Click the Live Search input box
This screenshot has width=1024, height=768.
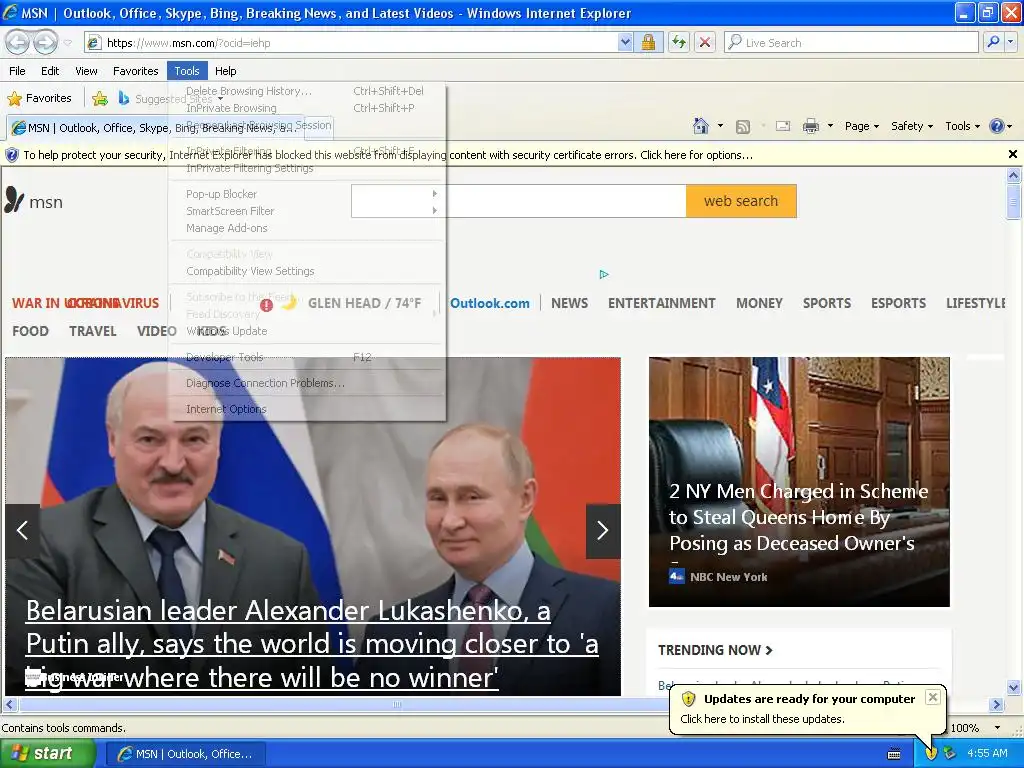click(852, 43)
